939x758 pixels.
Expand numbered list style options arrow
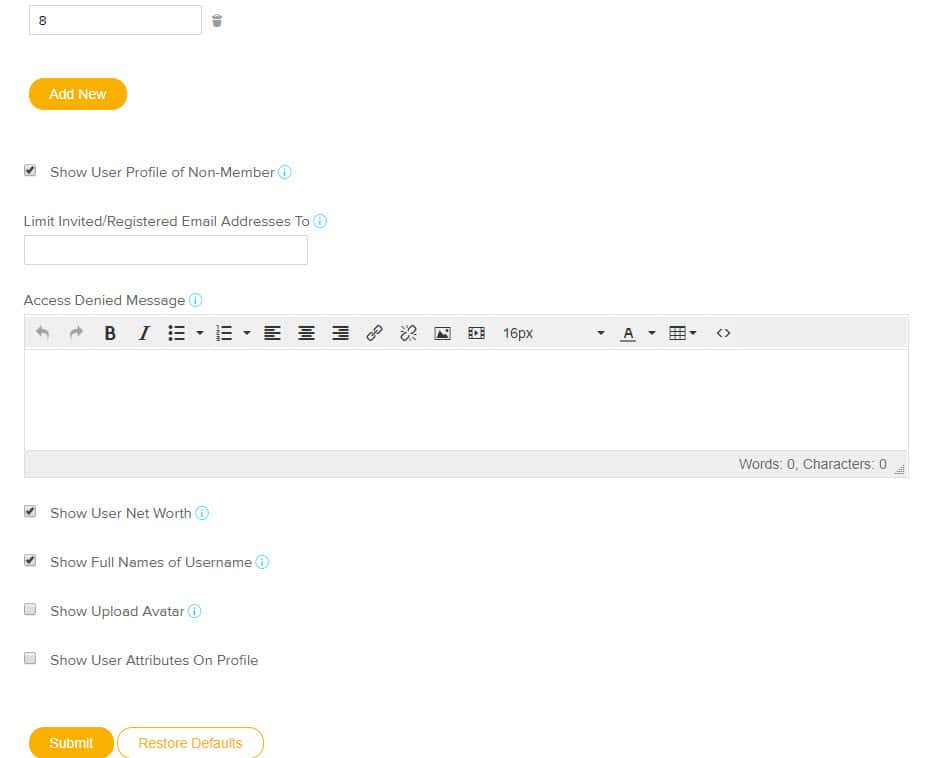[x=247, y=333]
